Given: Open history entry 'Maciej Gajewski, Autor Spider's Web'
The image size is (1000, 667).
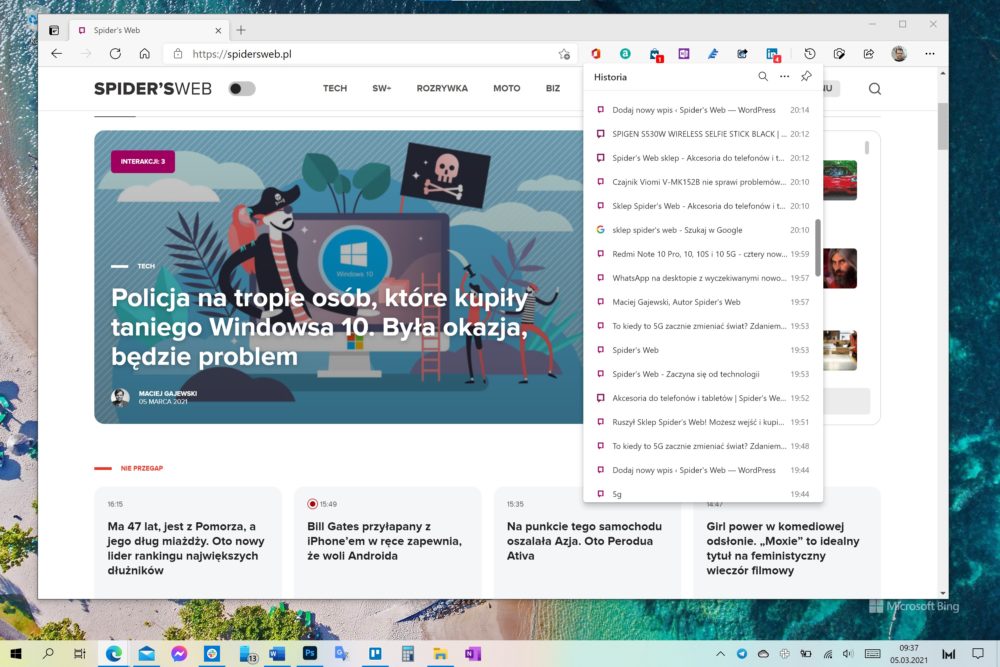Looking at the screenshot, I should click(703, 302).
